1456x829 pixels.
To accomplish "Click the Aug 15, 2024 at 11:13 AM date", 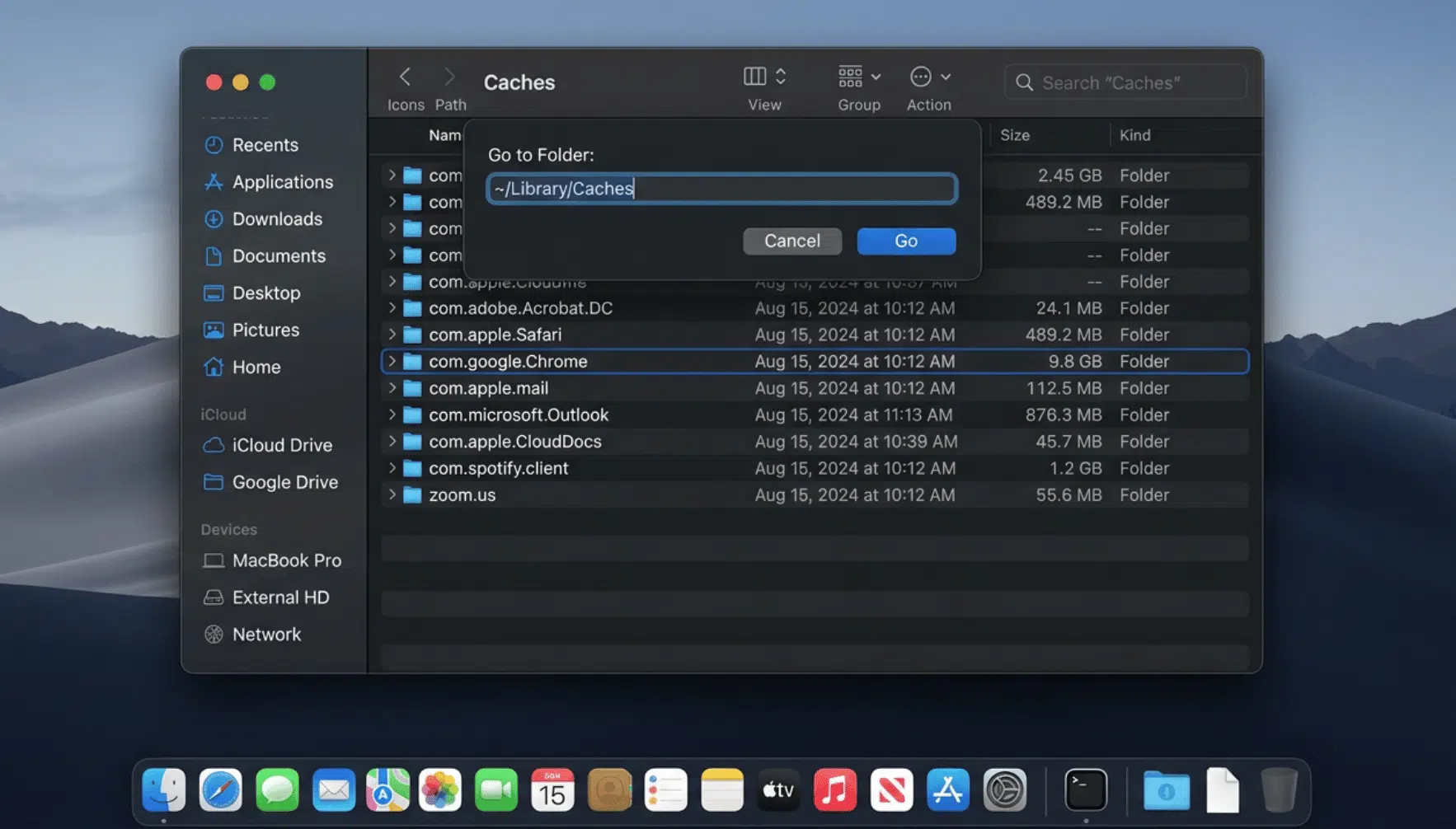I will point(853,414).
